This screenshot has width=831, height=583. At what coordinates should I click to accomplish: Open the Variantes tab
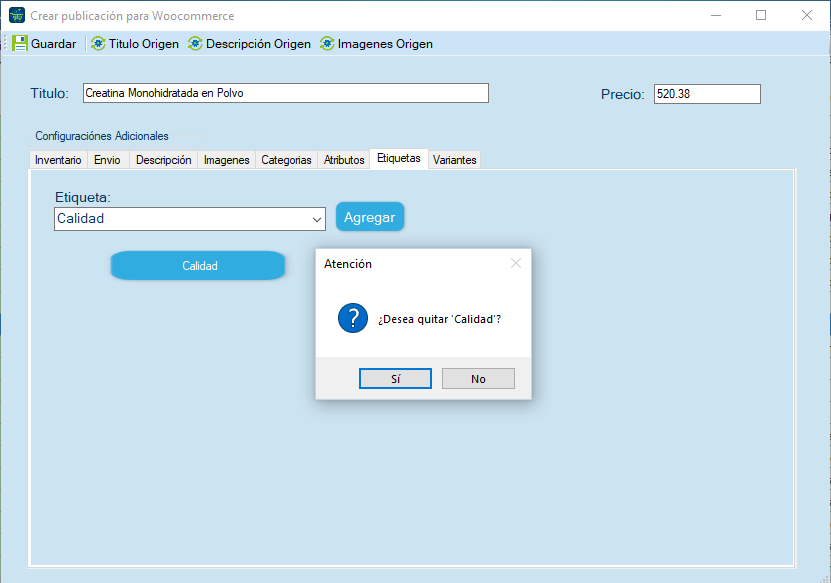point(454,160)
